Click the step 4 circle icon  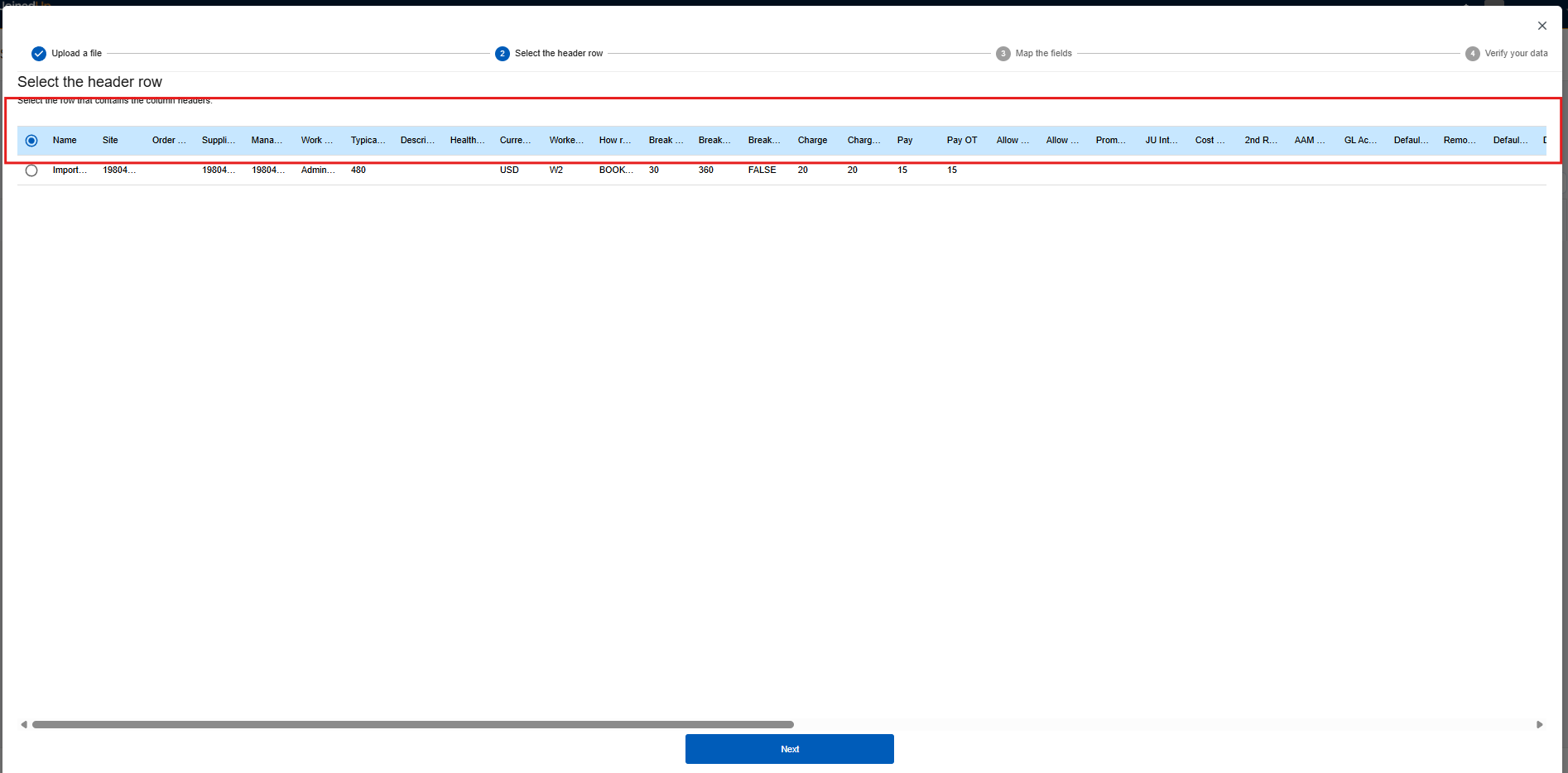(1473, 54)
